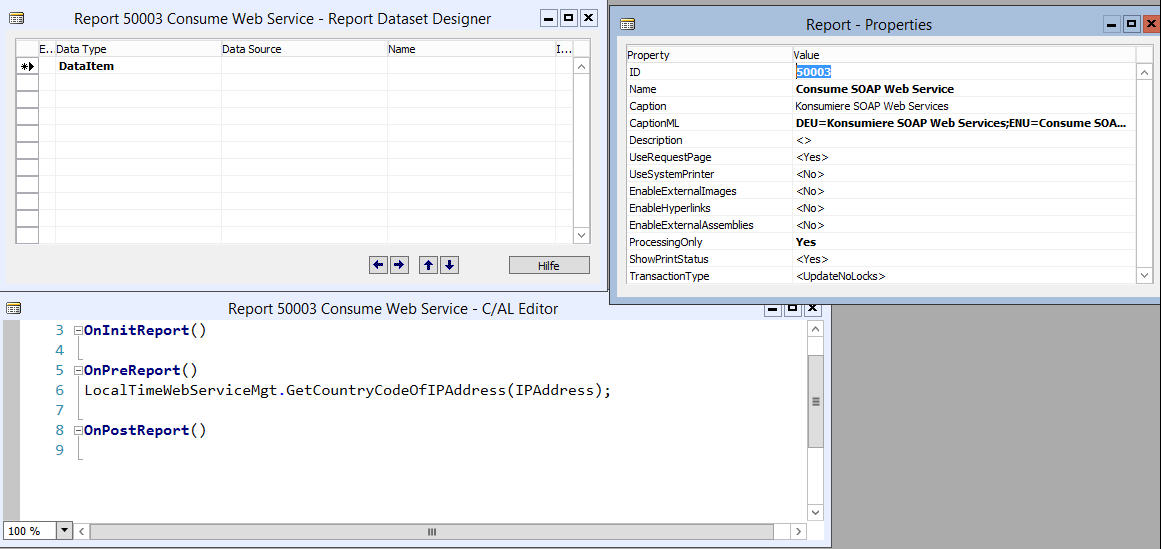The height and width of the screenshot is (549, 1161).
Task: Click the Properties window scroll down arrow
Action: [x=1144, y=275]
